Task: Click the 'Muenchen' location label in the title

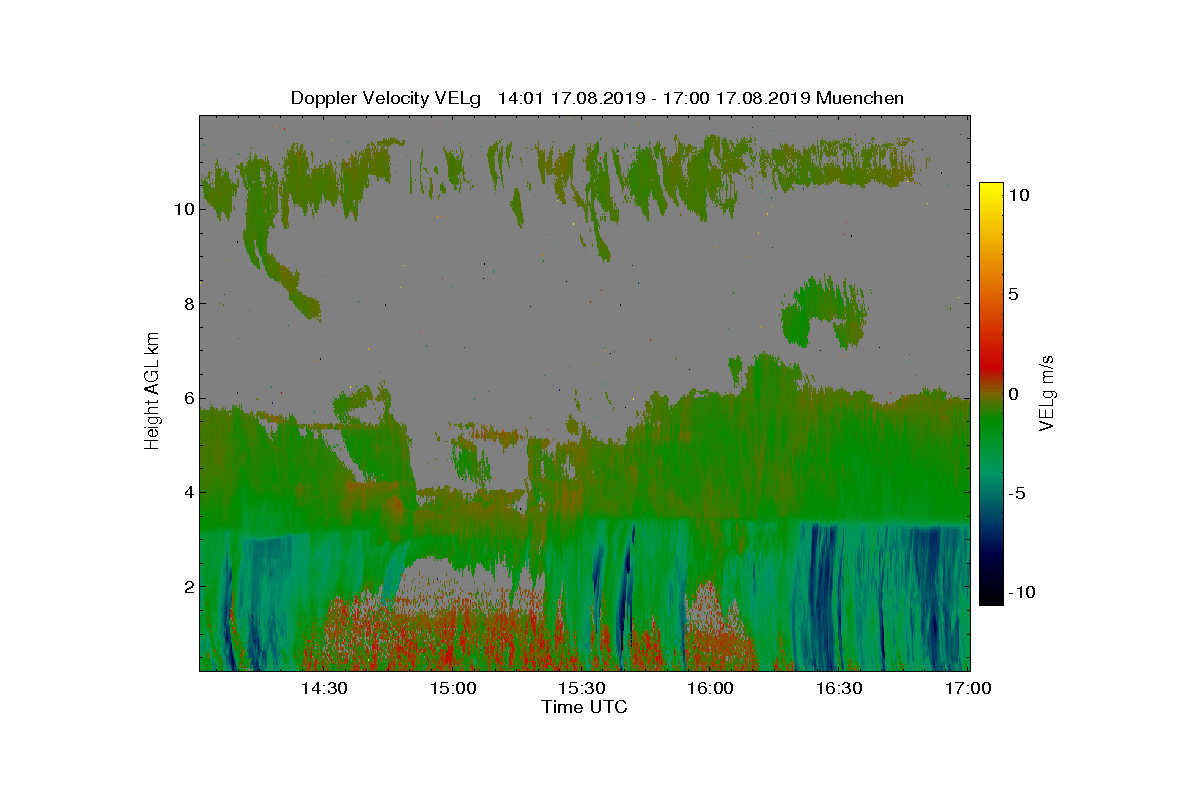Action: click(860, 98)
